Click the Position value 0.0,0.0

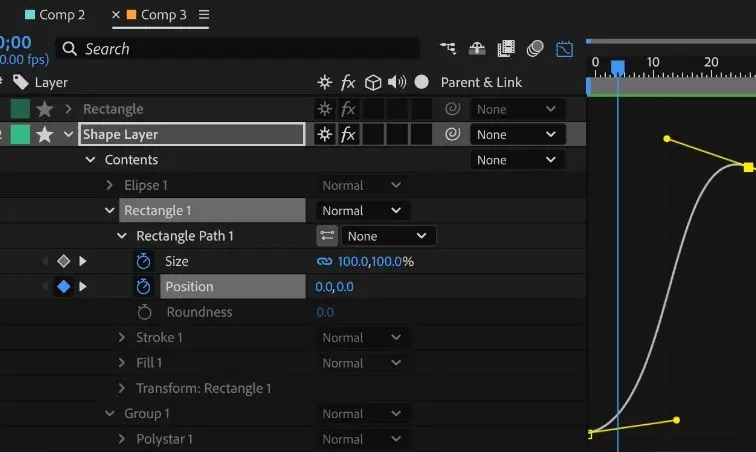tap(334, 287)
